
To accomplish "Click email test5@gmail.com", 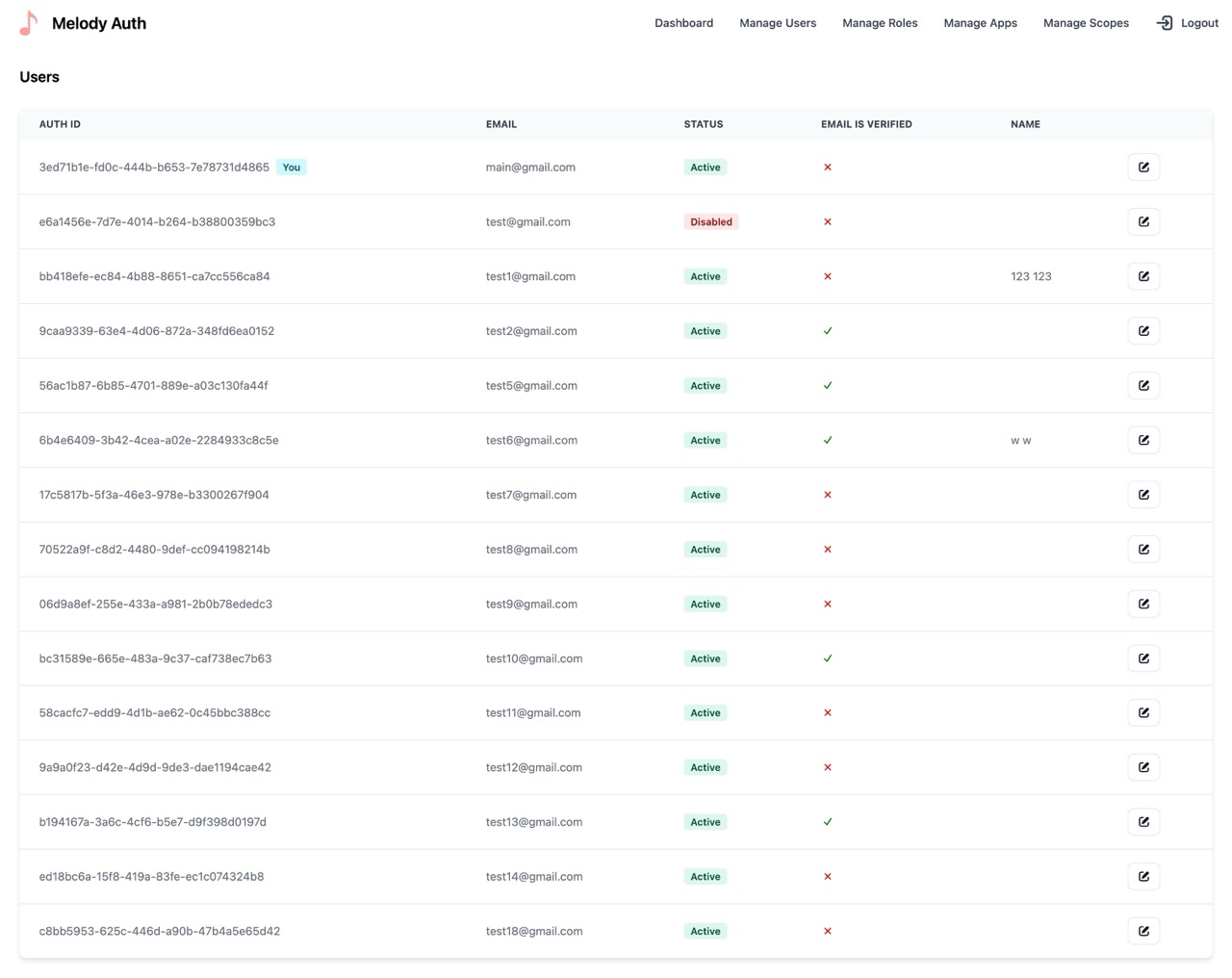I will coord(531,386).
